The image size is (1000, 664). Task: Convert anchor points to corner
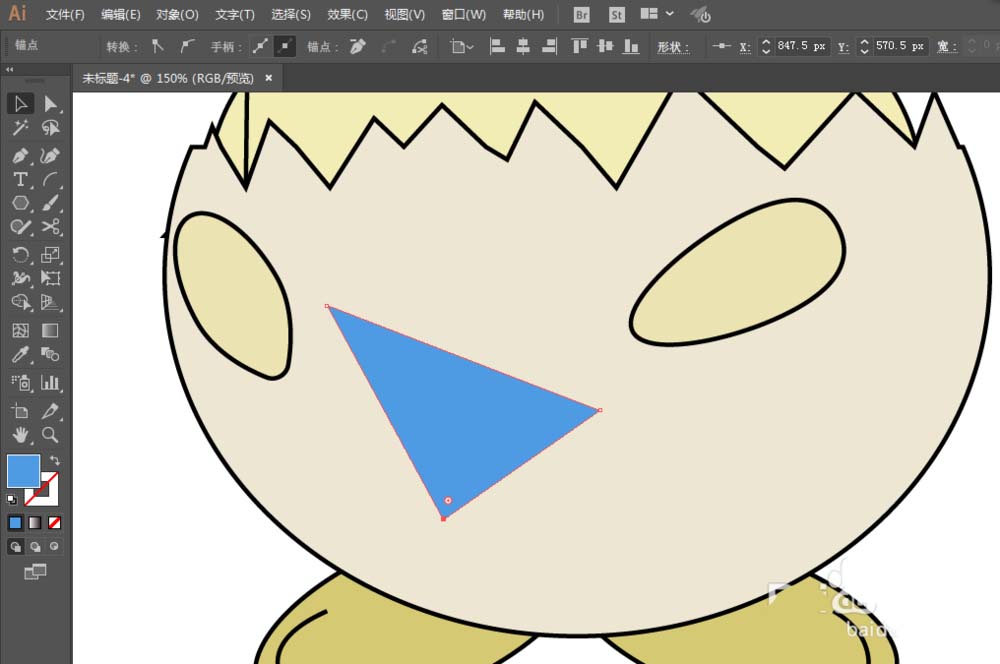click(158, 46)
